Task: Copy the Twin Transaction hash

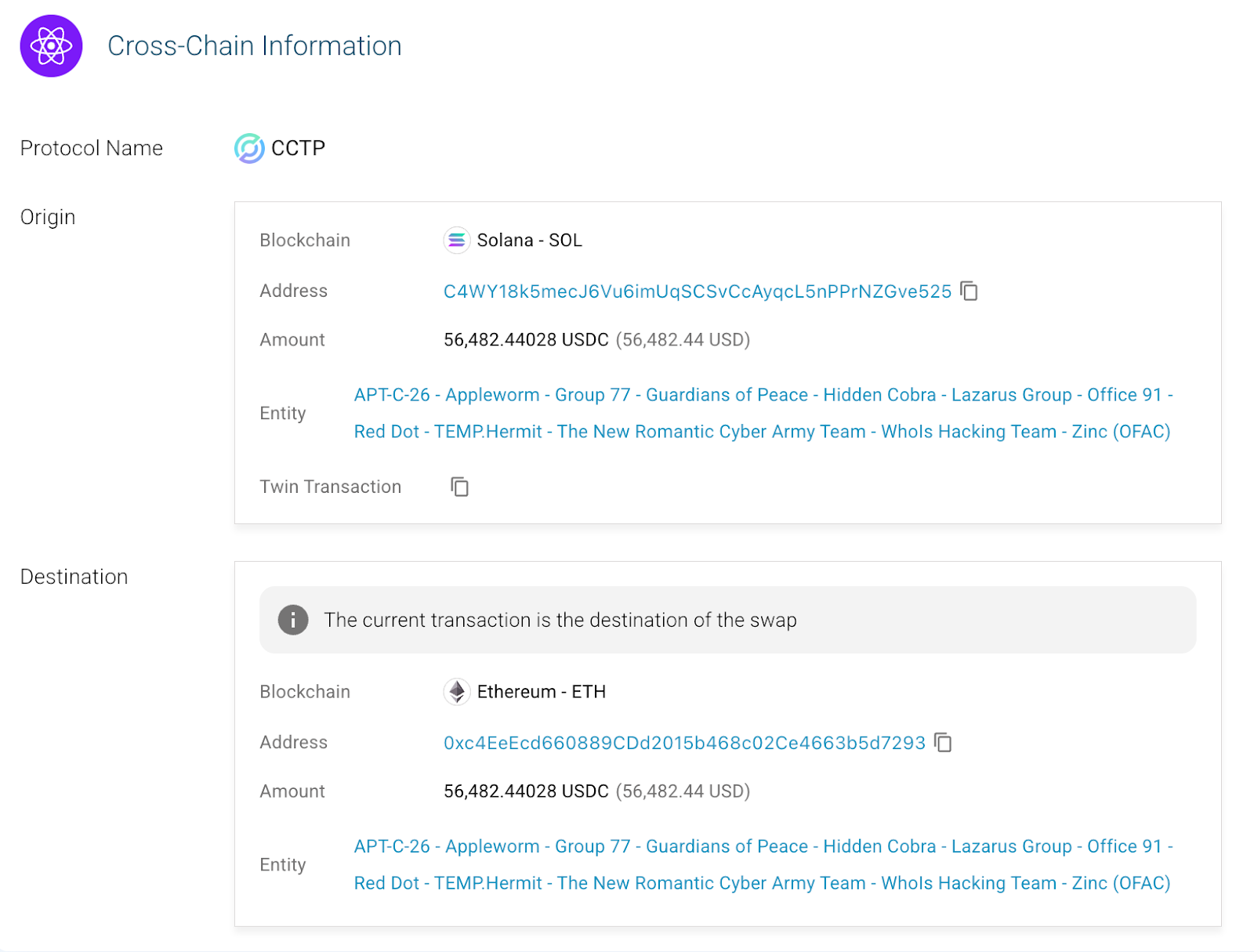Action: pos(459,487)
